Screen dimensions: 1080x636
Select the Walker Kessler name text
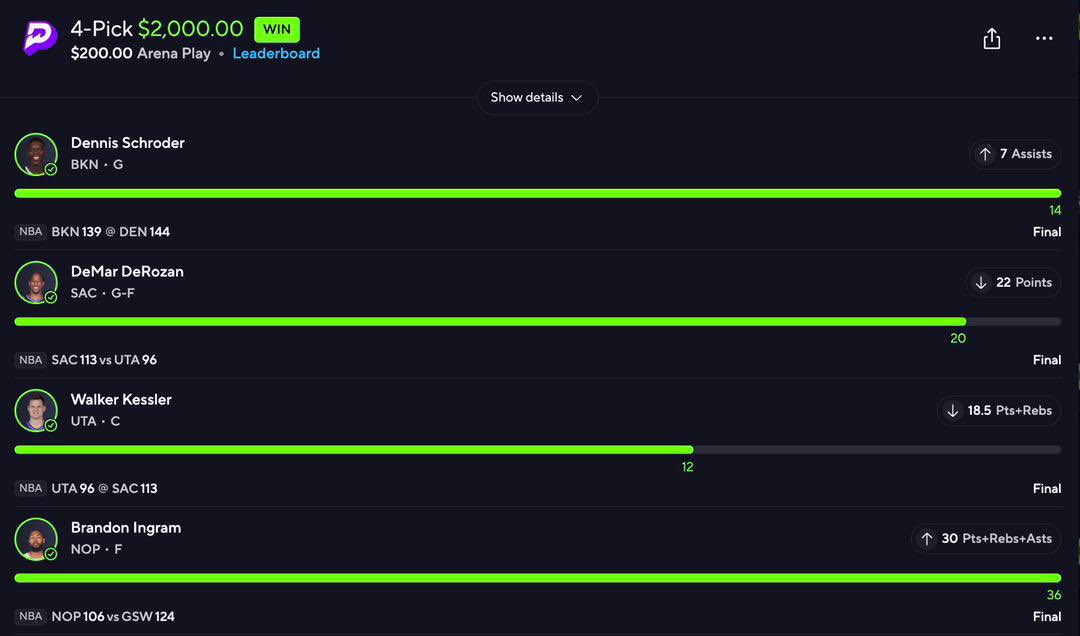pos(121,399)
